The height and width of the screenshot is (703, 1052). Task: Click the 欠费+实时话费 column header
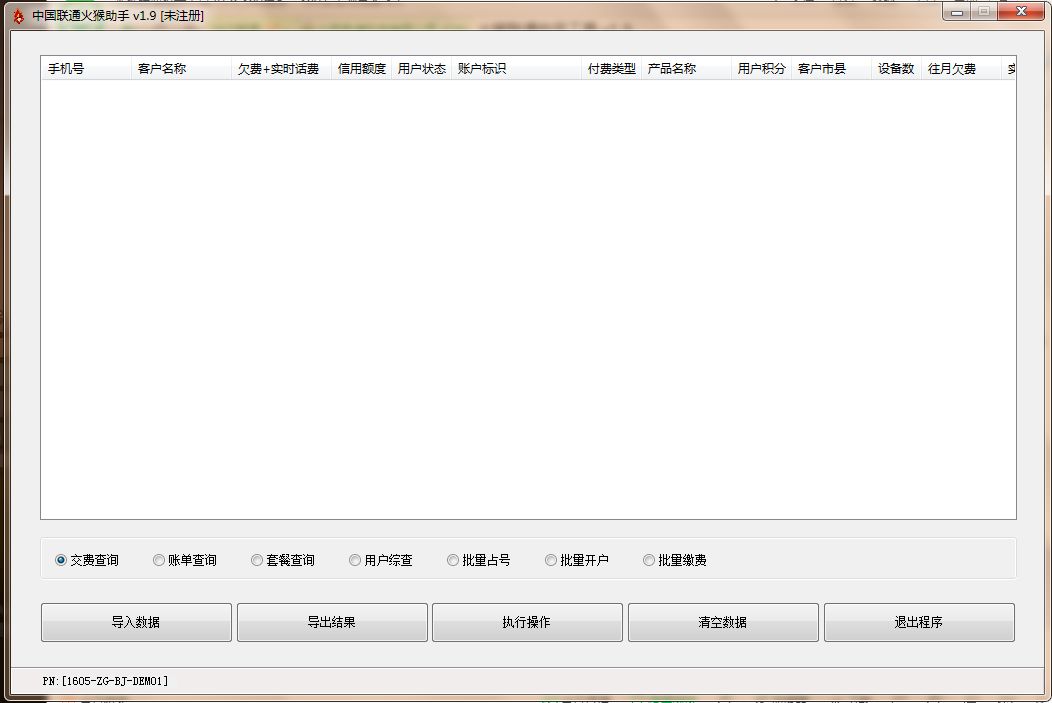pos(281,68)
